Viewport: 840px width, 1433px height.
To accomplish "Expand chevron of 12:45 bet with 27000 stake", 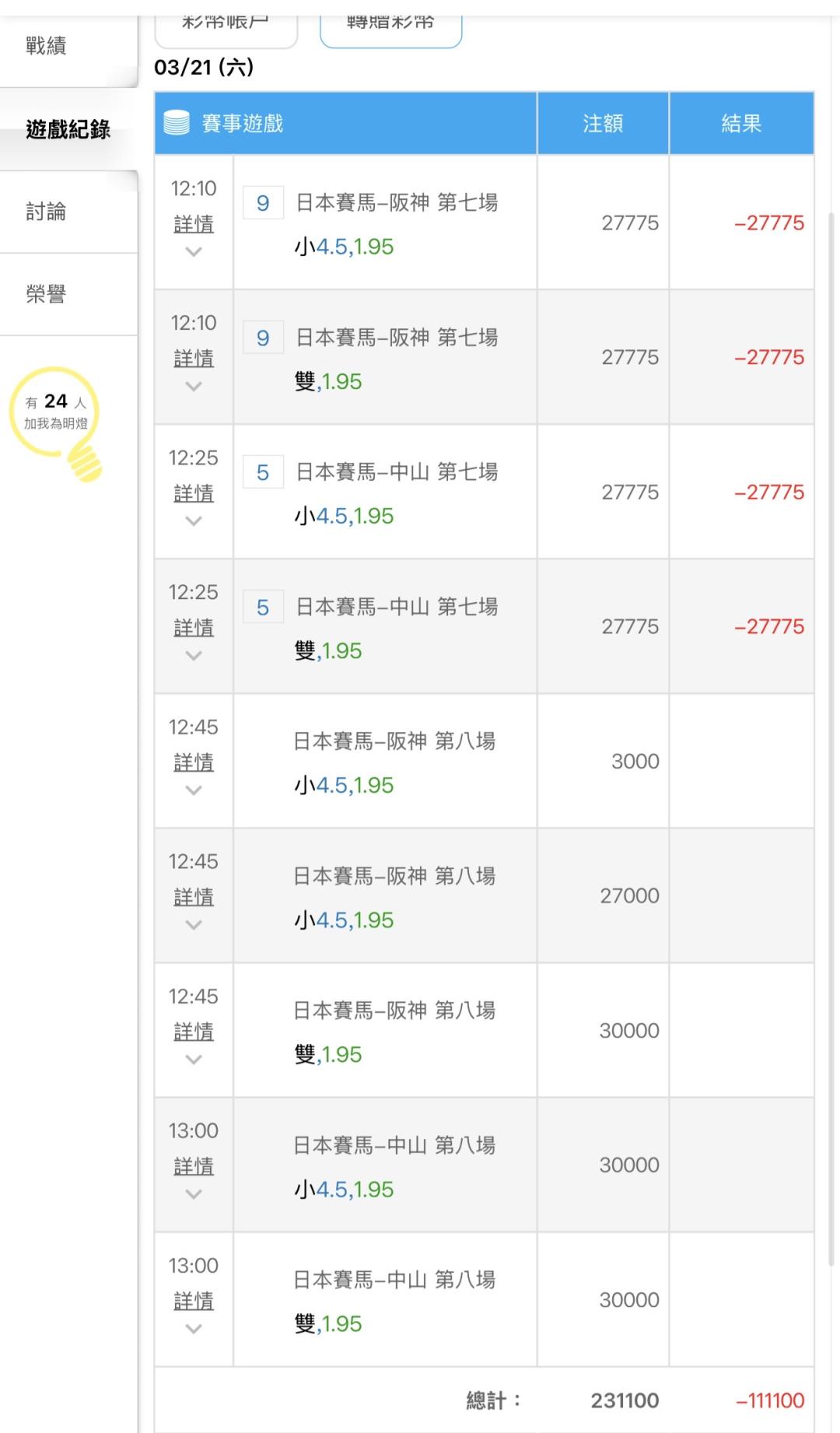I will (194, 924).
